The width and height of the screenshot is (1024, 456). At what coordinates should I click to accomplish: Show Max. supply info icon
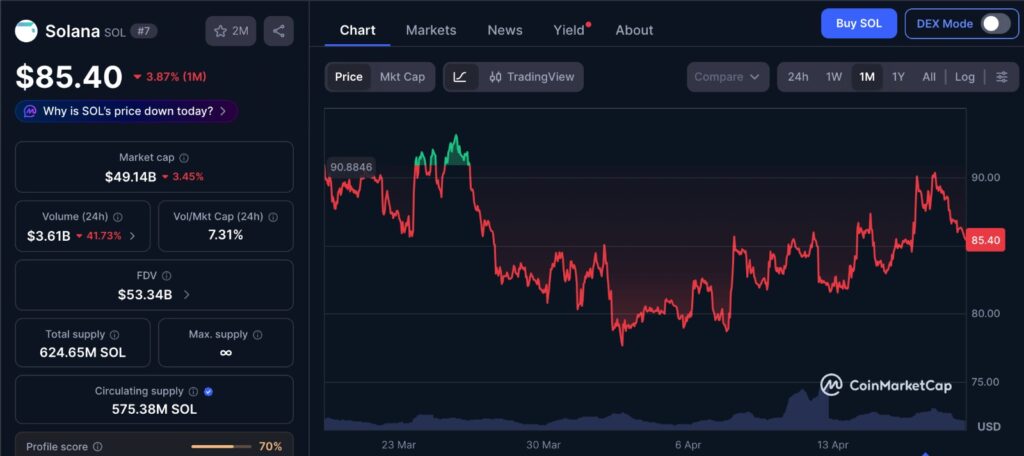pos(257,334)
